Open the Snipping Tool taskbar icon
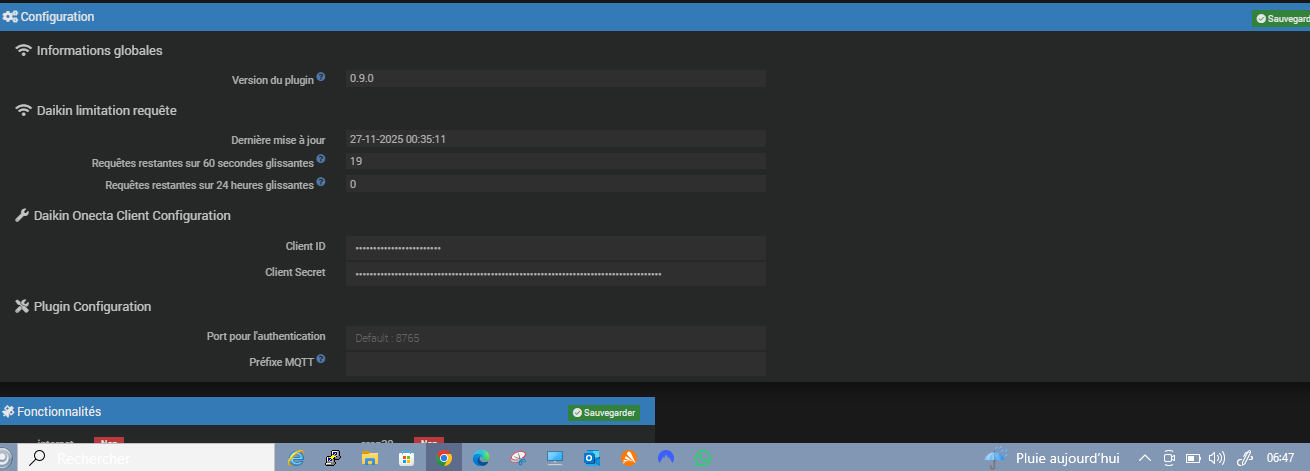This screenshot has width=1310, height=471. tap(518, 458)
